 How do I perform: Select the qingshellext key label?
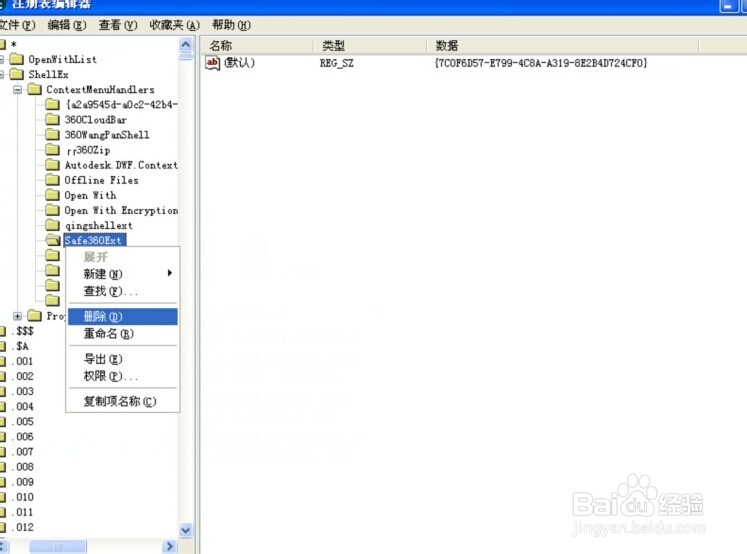coord(98,226)
